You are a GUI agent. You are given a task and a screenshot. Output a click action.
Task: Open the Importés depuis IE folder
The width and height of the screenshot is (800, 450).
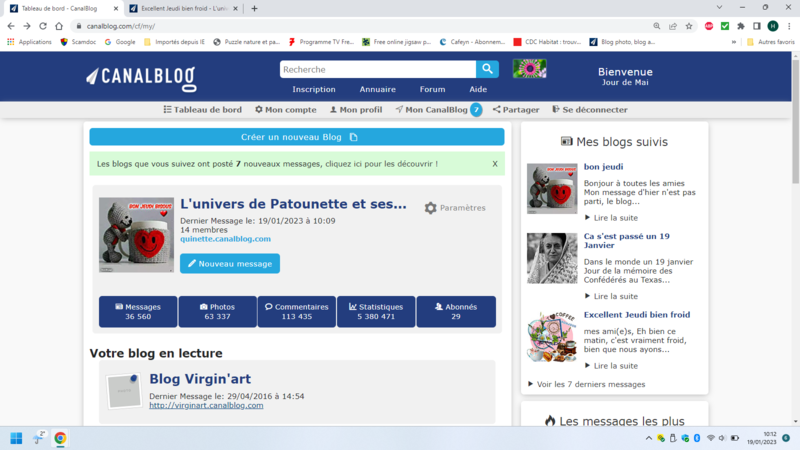tap(174, 42)
